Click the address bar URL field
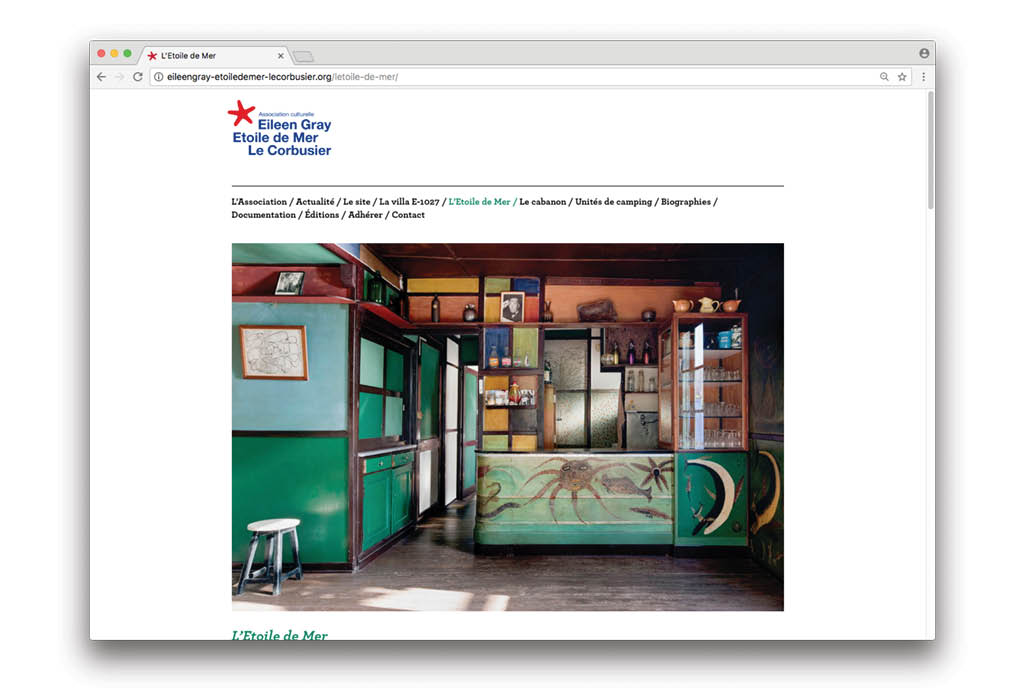The image size is (1024, 688). 500,77
